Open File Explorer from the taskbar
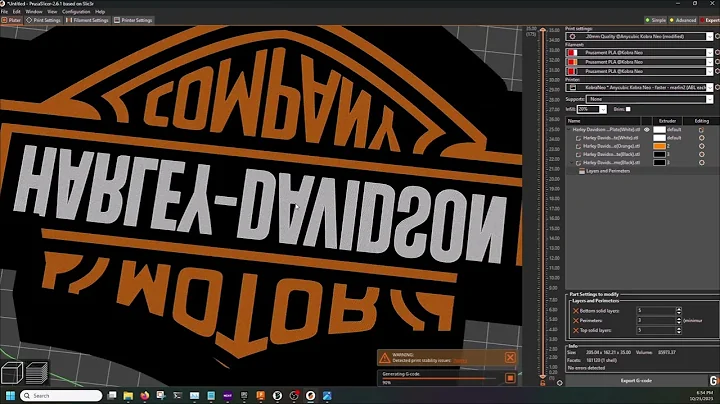The height and width of the screenshot is (404, 720). pyautogui.click(x=128, y=395)
